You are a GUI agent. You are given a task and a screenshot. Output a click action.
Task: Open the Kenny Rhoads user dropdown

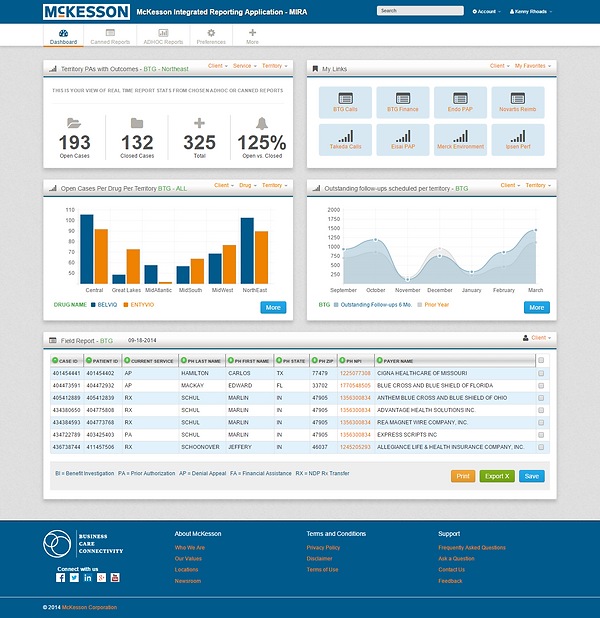[x=531, y=11]
